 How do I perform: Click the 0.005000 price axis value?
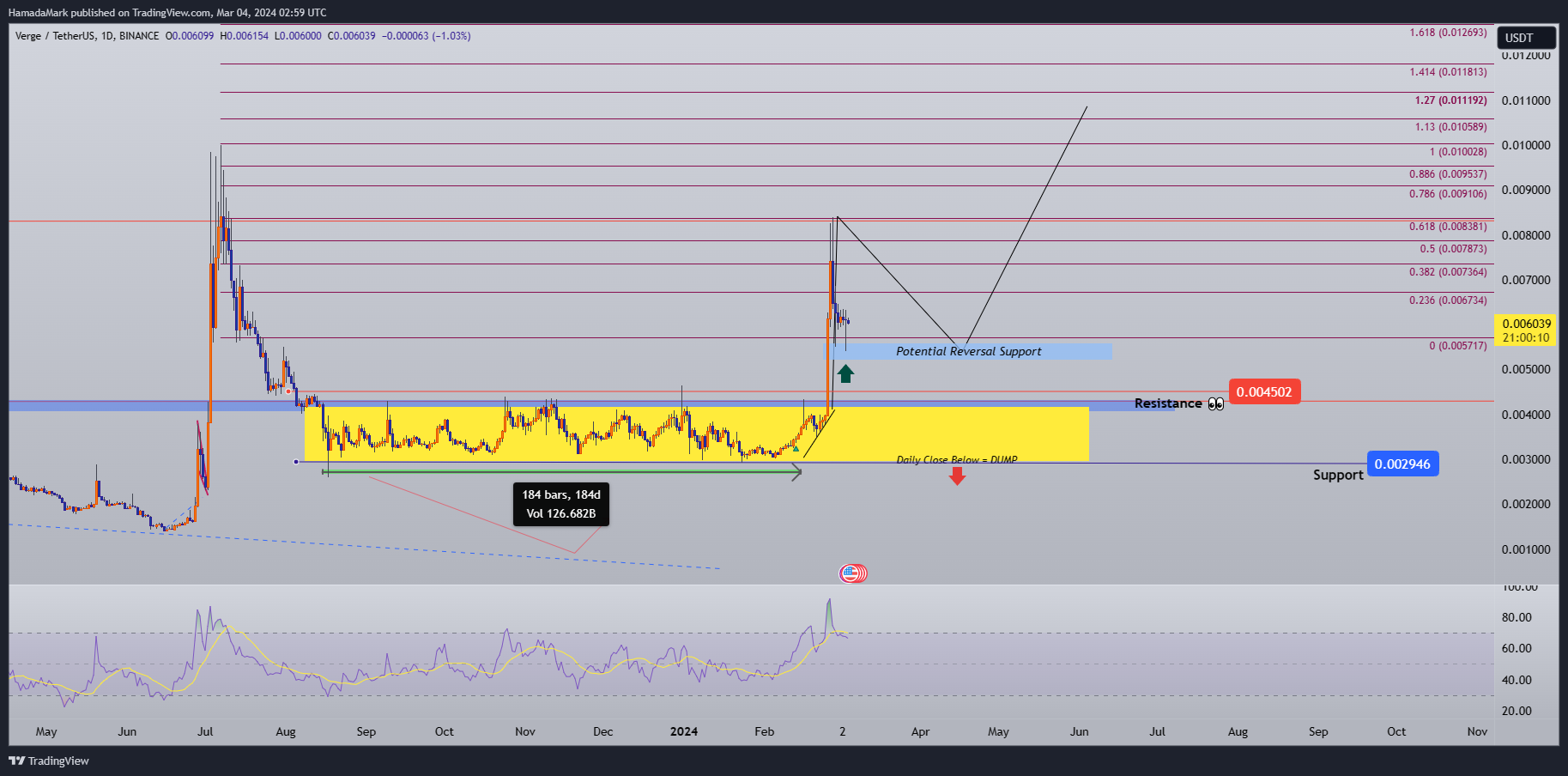coord(1526,369)
